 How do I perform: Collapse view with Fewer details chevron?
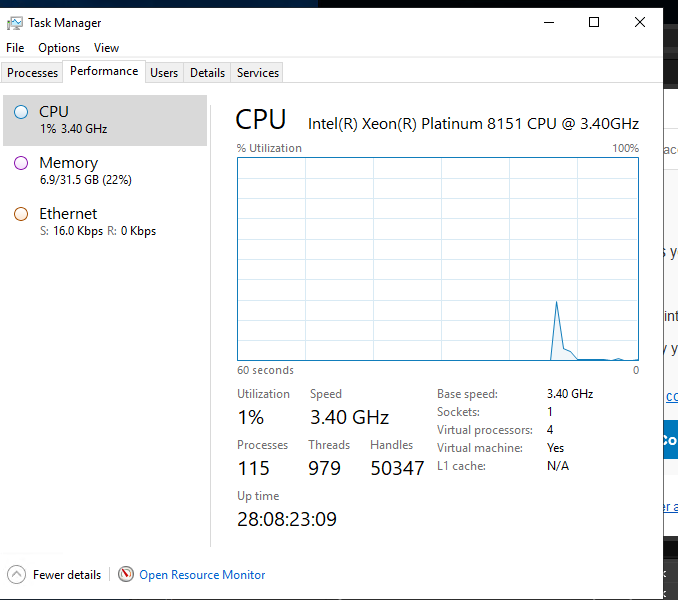(17, 575)
